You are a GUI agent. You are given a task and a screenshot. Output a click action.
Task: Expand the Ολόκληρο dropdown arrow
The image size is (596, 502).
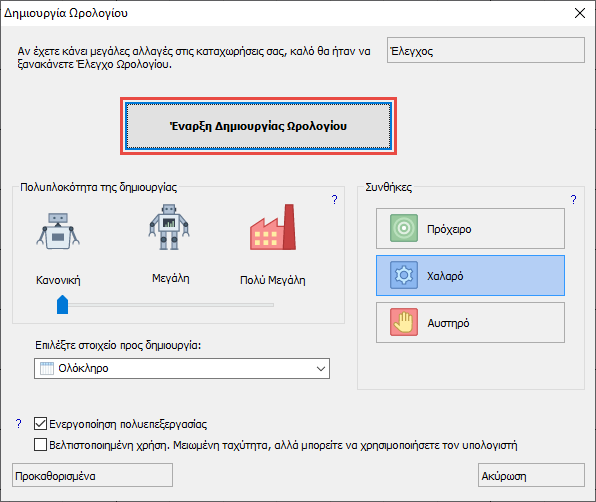[321, 369]
